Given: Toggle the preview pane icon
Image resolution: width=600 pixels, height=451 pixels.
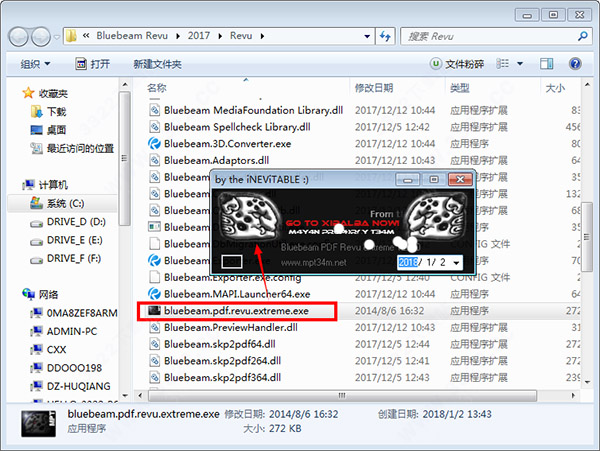Looking at the screenshot, I should (x=546, y=63).
